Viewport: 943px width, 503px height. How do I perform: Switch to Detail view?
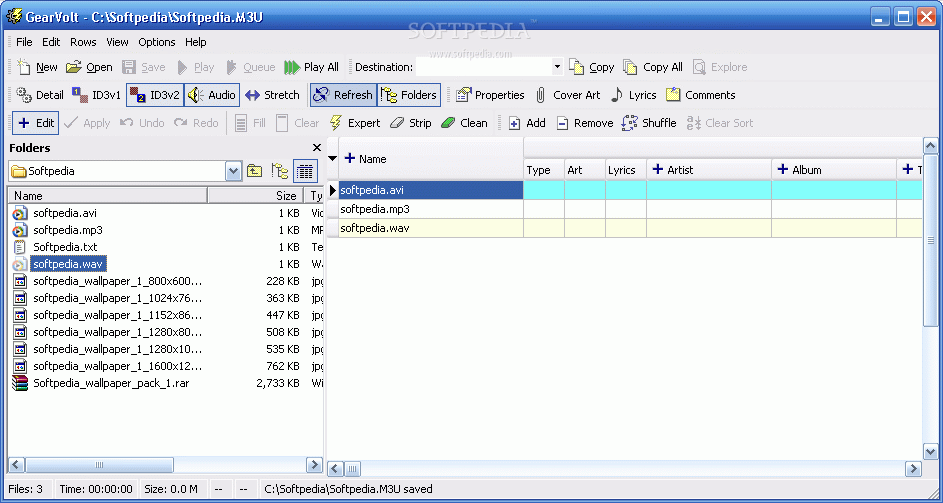click(x=40, y=95)
